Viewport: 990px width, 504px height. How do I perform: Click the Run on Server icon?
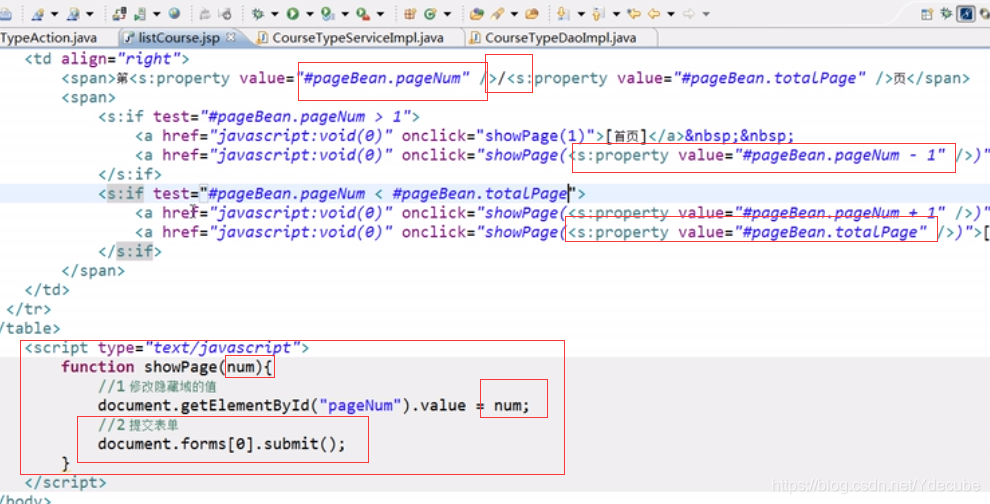[140, 13]
